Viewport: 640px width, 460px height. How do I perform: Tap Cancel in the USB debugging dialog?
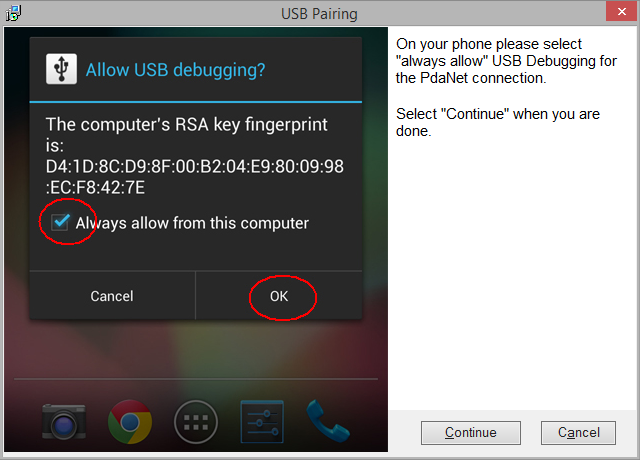(112, 296)
